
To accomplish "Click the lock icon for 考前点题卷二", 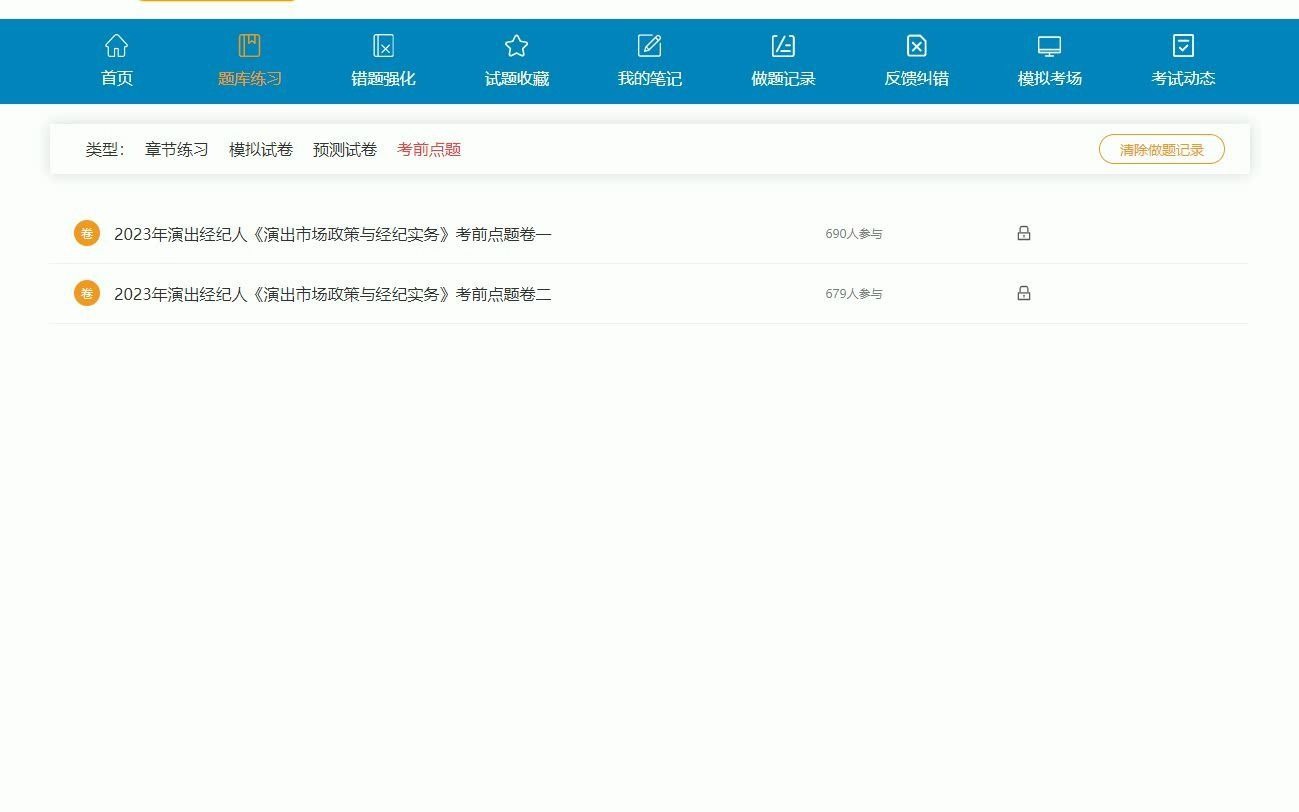I will 1024,293.
